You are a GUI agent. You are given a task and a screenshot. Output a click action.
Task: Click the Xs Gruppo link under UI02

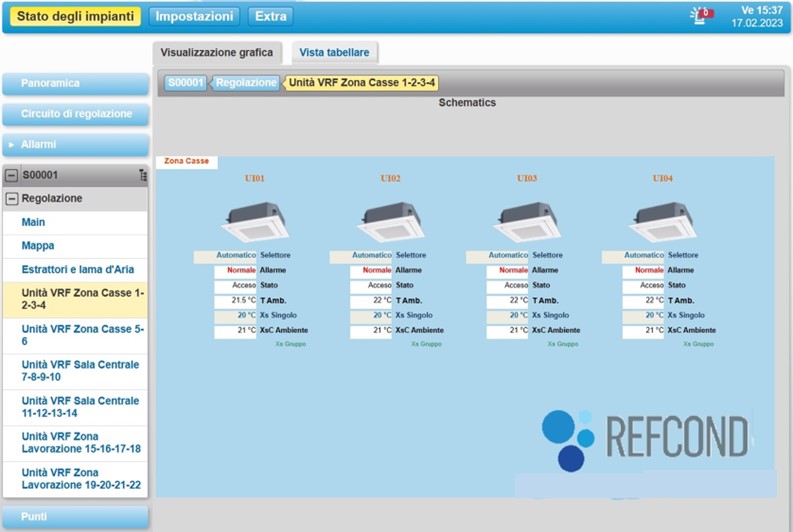(x=426, y=344)
